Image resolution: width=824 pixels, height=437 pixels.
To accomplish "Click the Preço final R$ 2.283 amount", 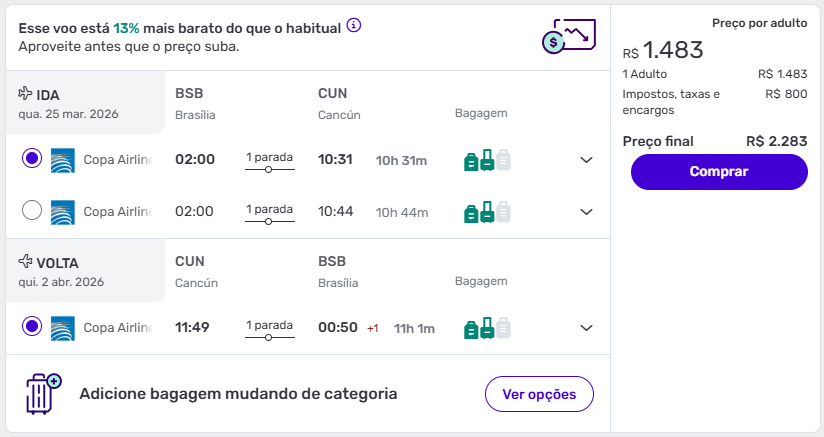I will click(776, 141).
